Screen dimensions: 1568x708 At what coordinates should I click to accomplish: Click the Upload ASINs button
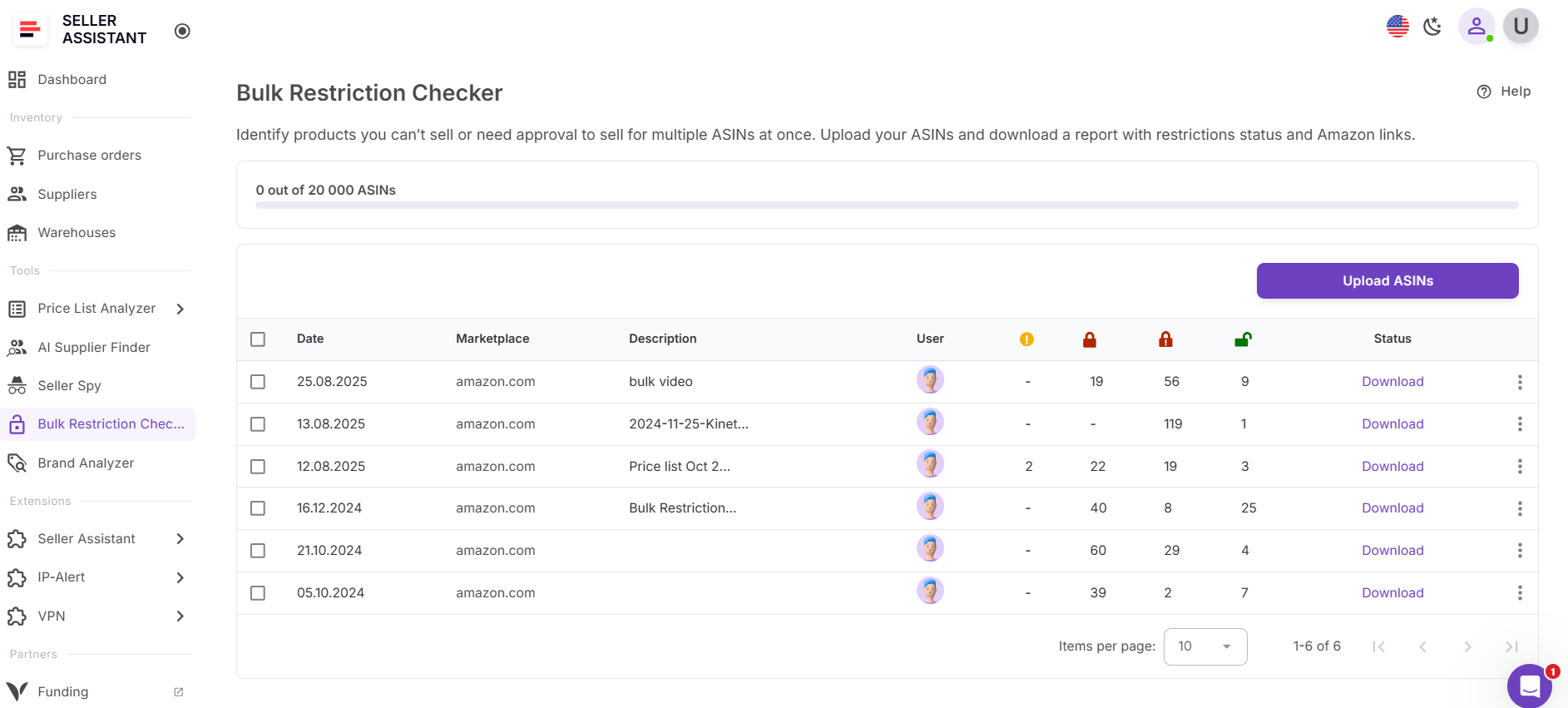point(1387,281)
